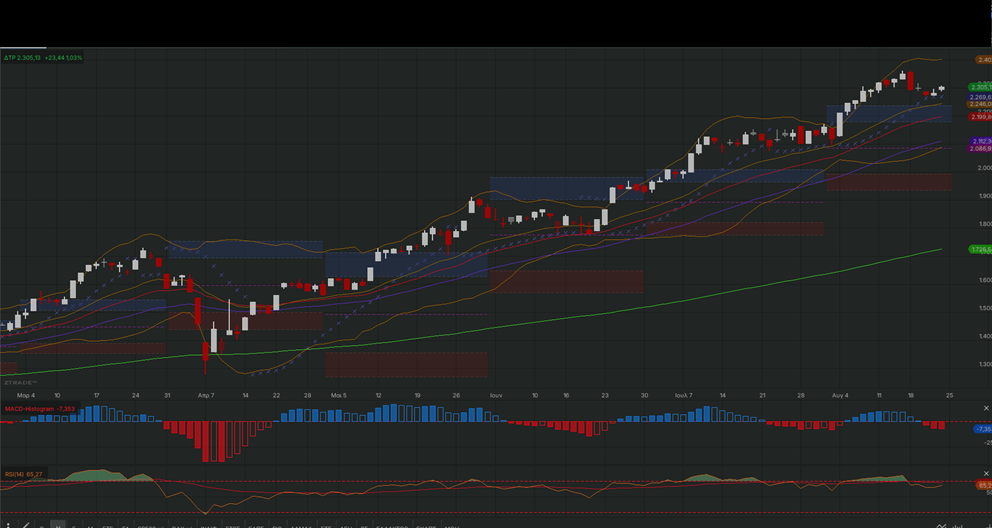The height and width of the screenshot is (528, 992).
Task: Click the Ιουν date label
Action: [496, 395]
